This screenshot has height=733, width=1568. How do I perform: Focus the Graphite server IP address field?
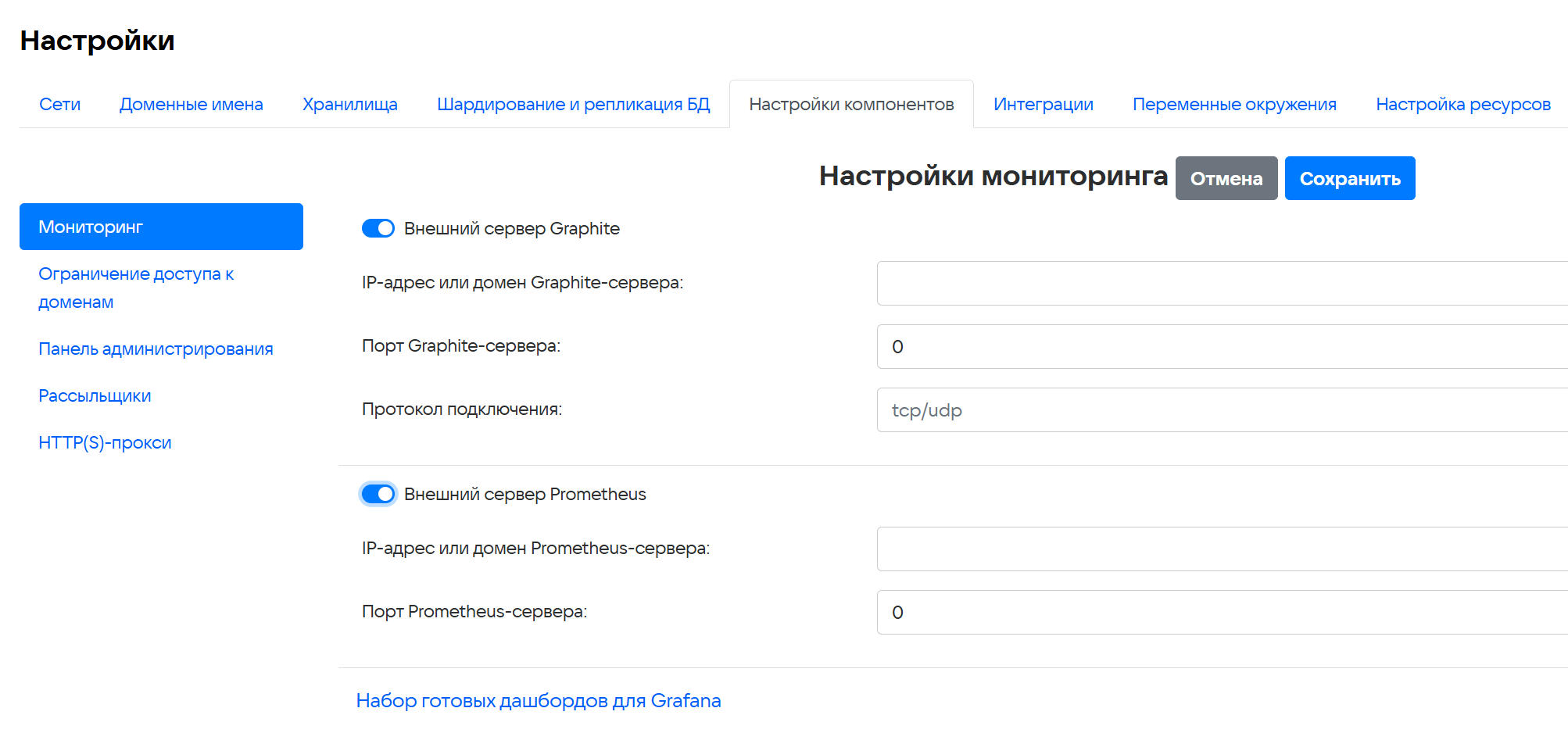[1221, 283]
